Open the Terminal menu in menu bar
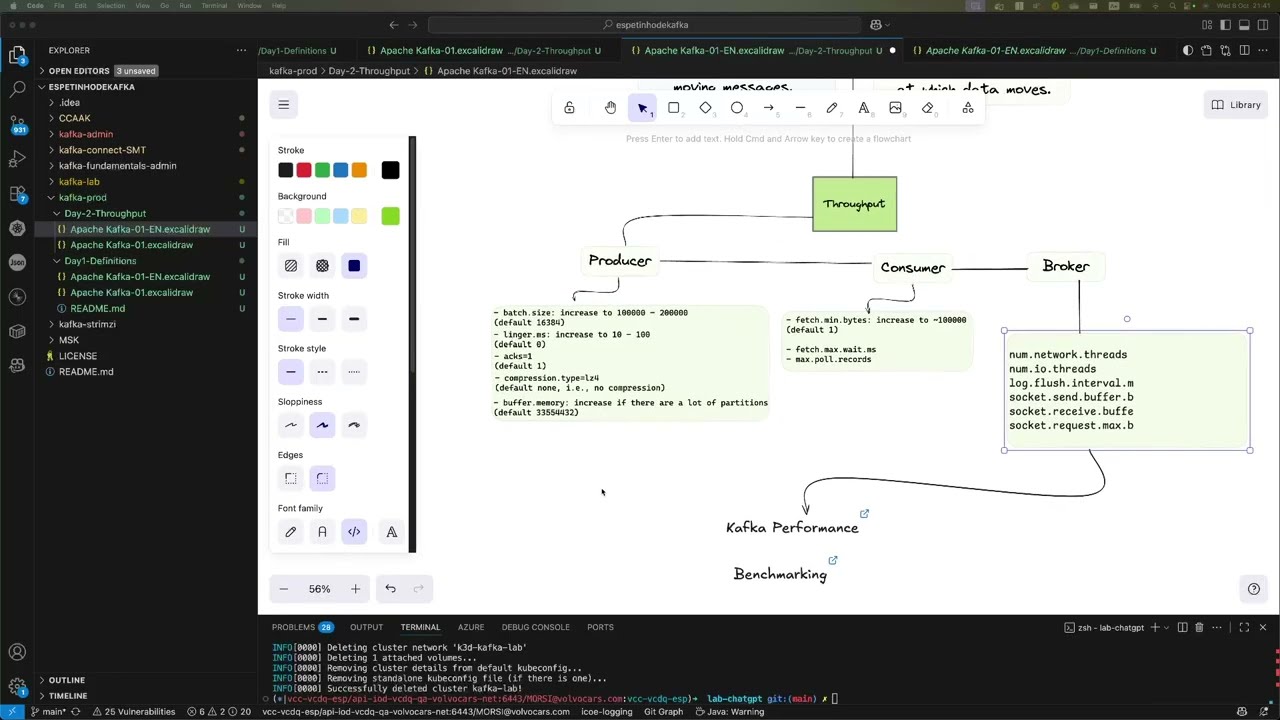Viewport: 1280px width, 720px height. pyautogui.click(x=214, y=5)
